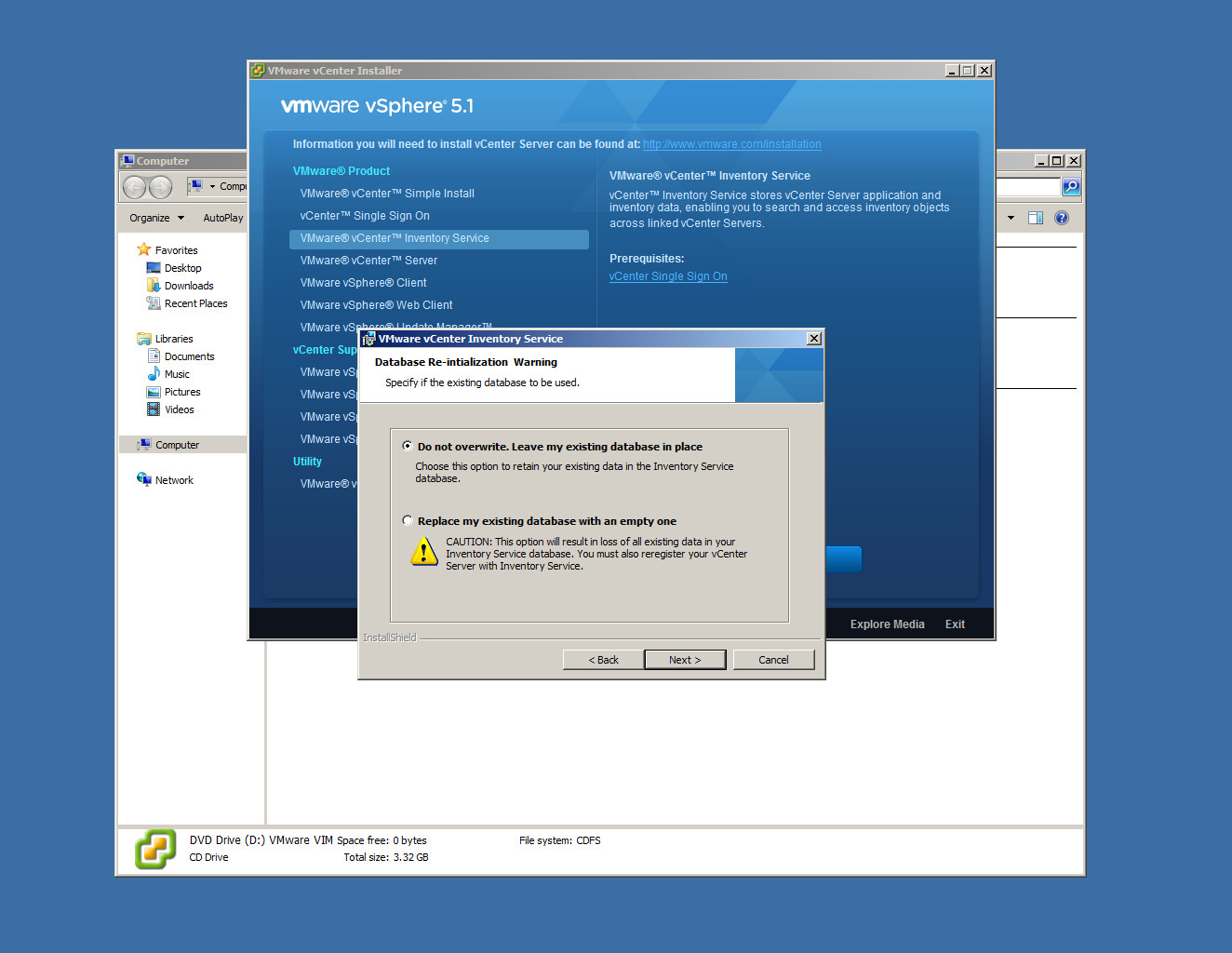Click the Explorer back arrow button
Image resolution: width=1232 pixels, height=953 pixels.
135,188
